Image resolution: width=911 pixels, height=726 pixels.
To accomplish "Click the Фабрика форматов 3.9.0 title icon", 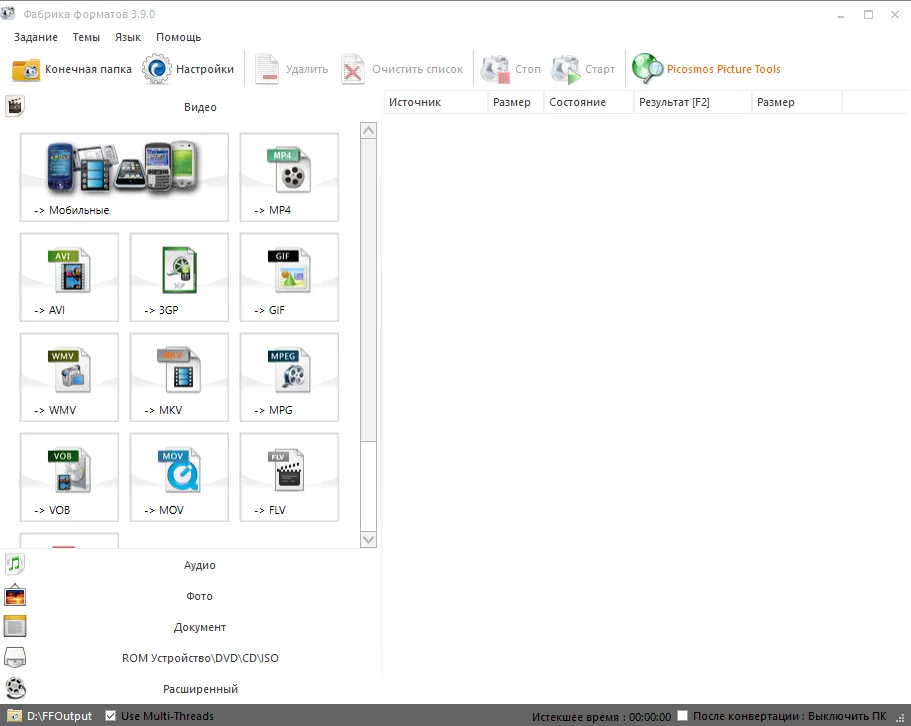I will (8, 13).
